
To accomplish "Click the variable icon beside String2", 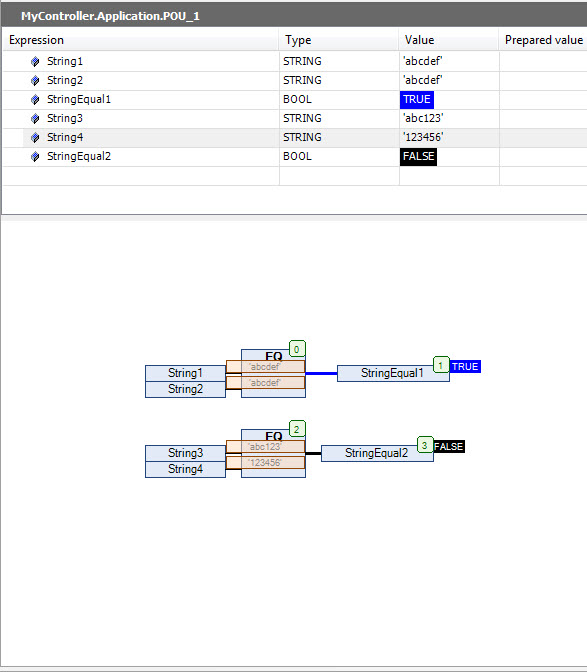I will [x=35, y=80].
